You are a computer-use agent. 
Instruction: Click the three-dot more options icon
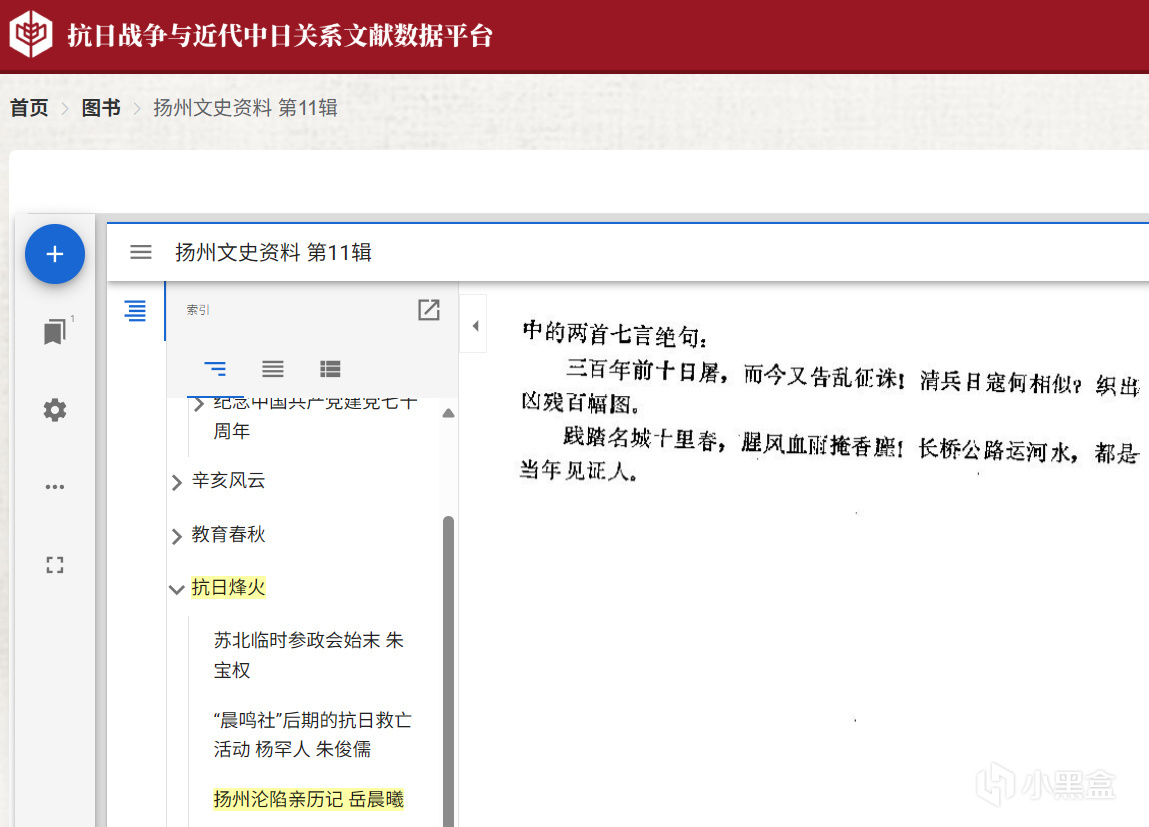click(x=55, y=487)
